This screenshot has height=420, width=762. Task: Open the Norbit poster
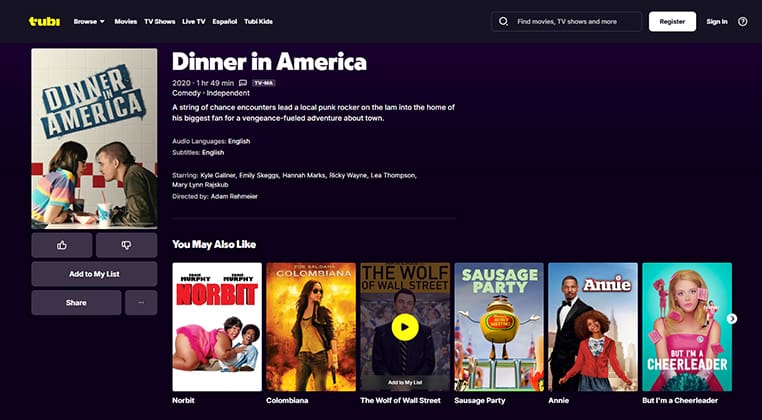(217, 327)
